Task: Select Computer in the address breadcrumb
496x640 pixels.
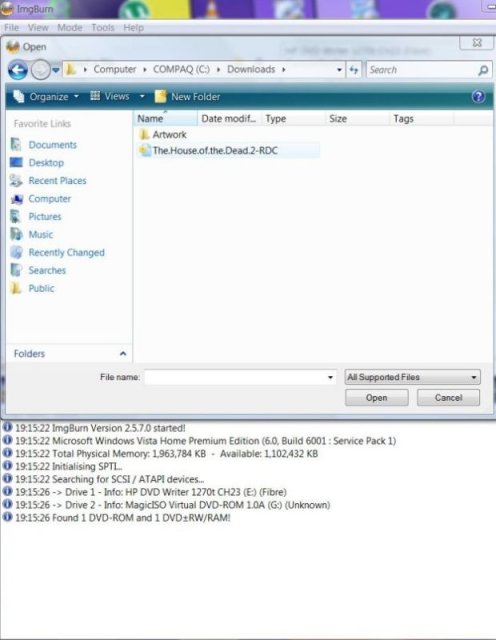Action: (115, 69)
